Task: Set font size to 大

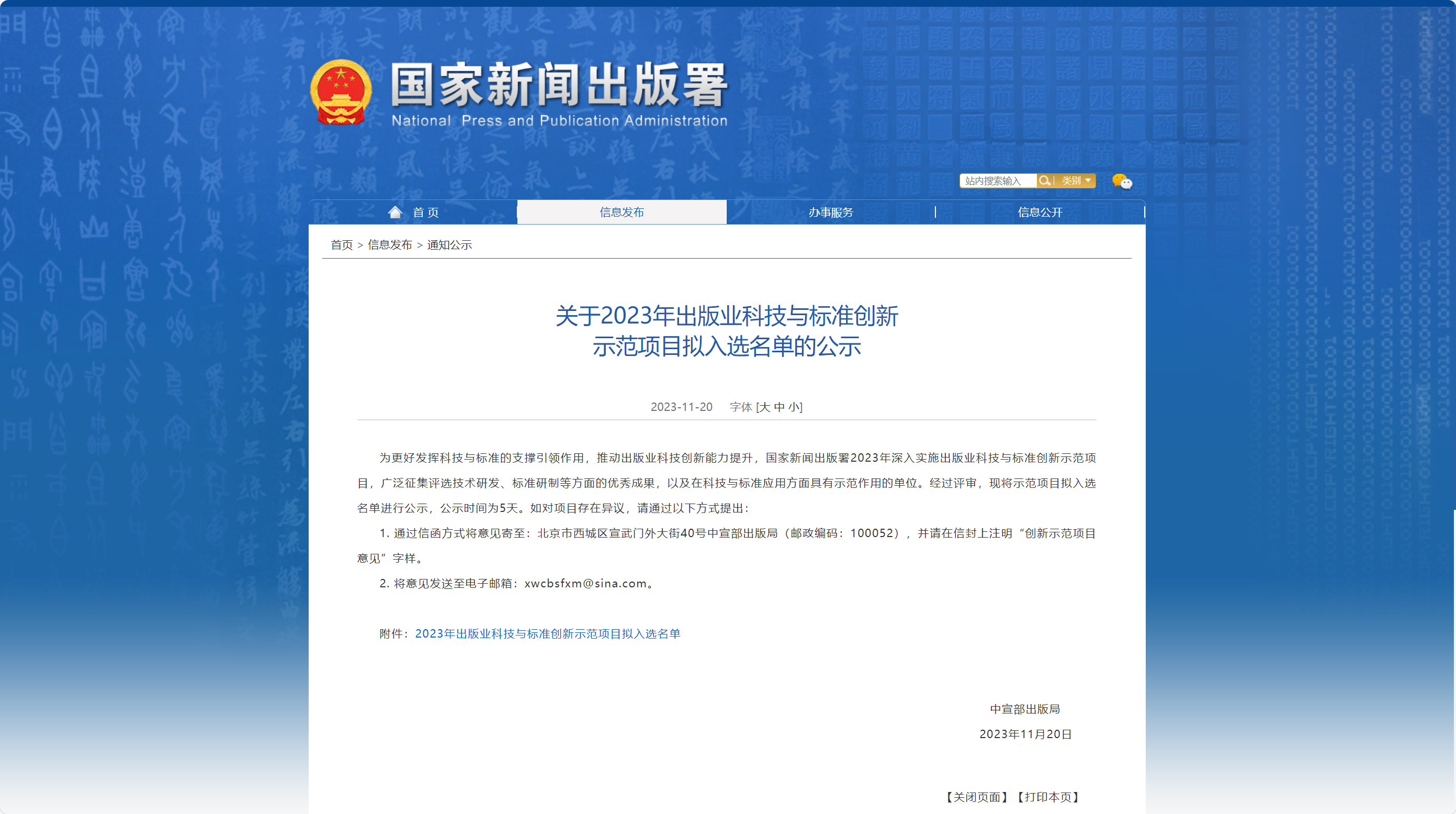Action: (x=765, y=407)
